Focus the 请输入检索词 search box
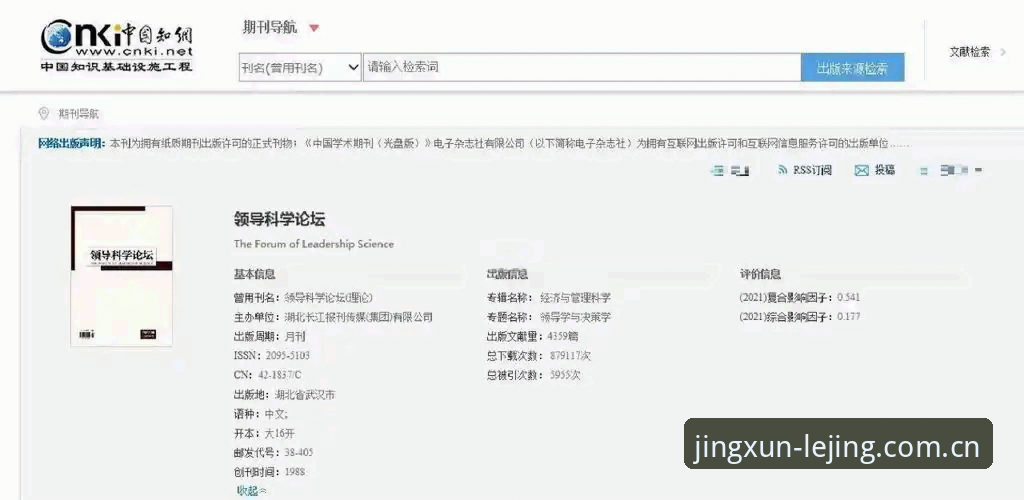The height and width of the screenshot is (500, 1024). (582, 67)
